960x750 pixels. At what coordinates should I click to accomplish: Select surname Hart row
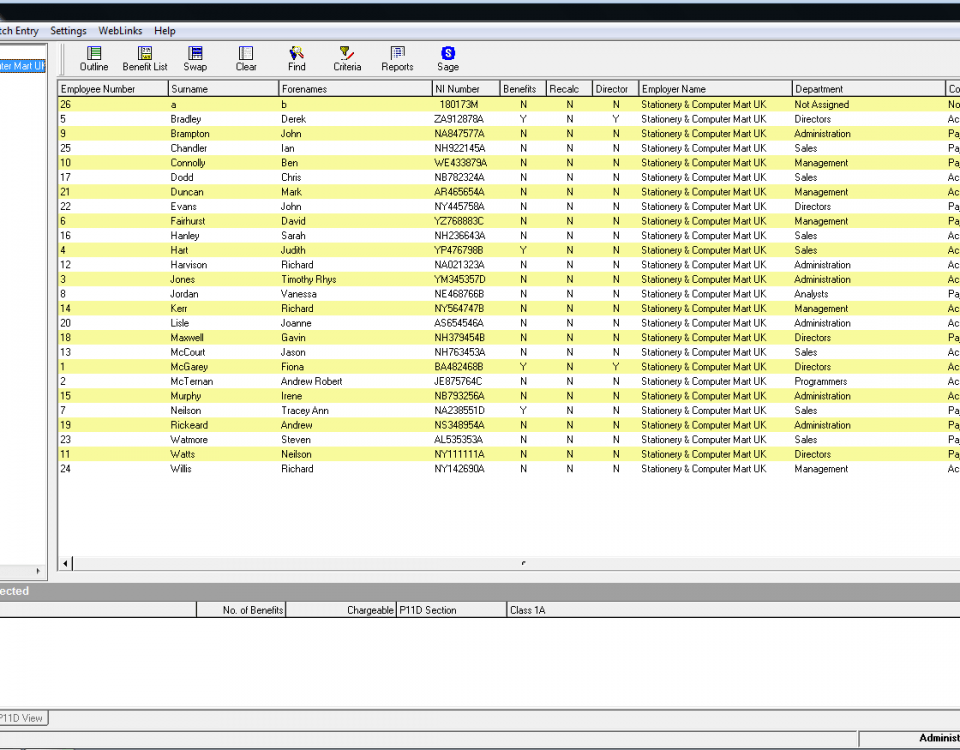pyautogui.click(x=179, y=250)
